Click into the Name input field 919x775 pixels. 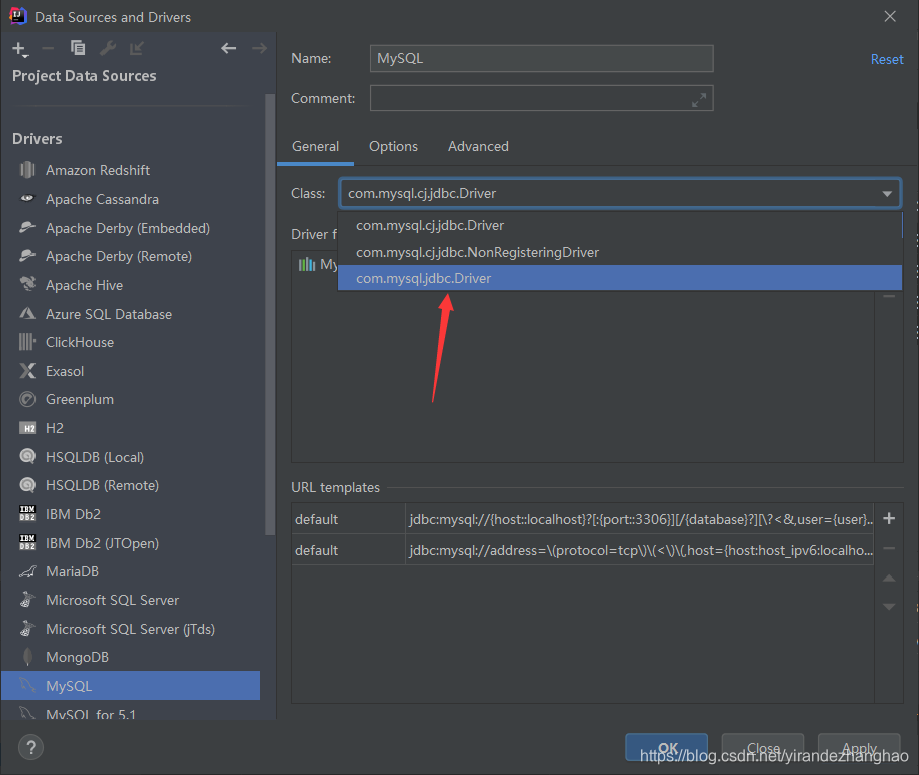[x=542, y=59]
